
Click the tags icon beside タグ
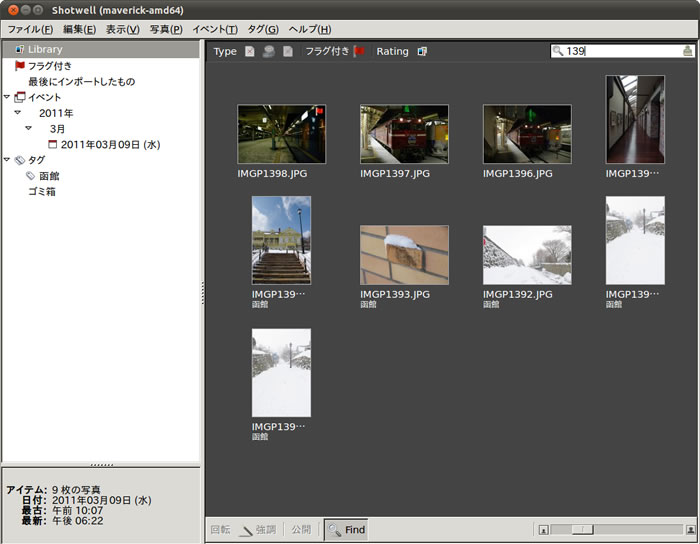click(20, 160)
